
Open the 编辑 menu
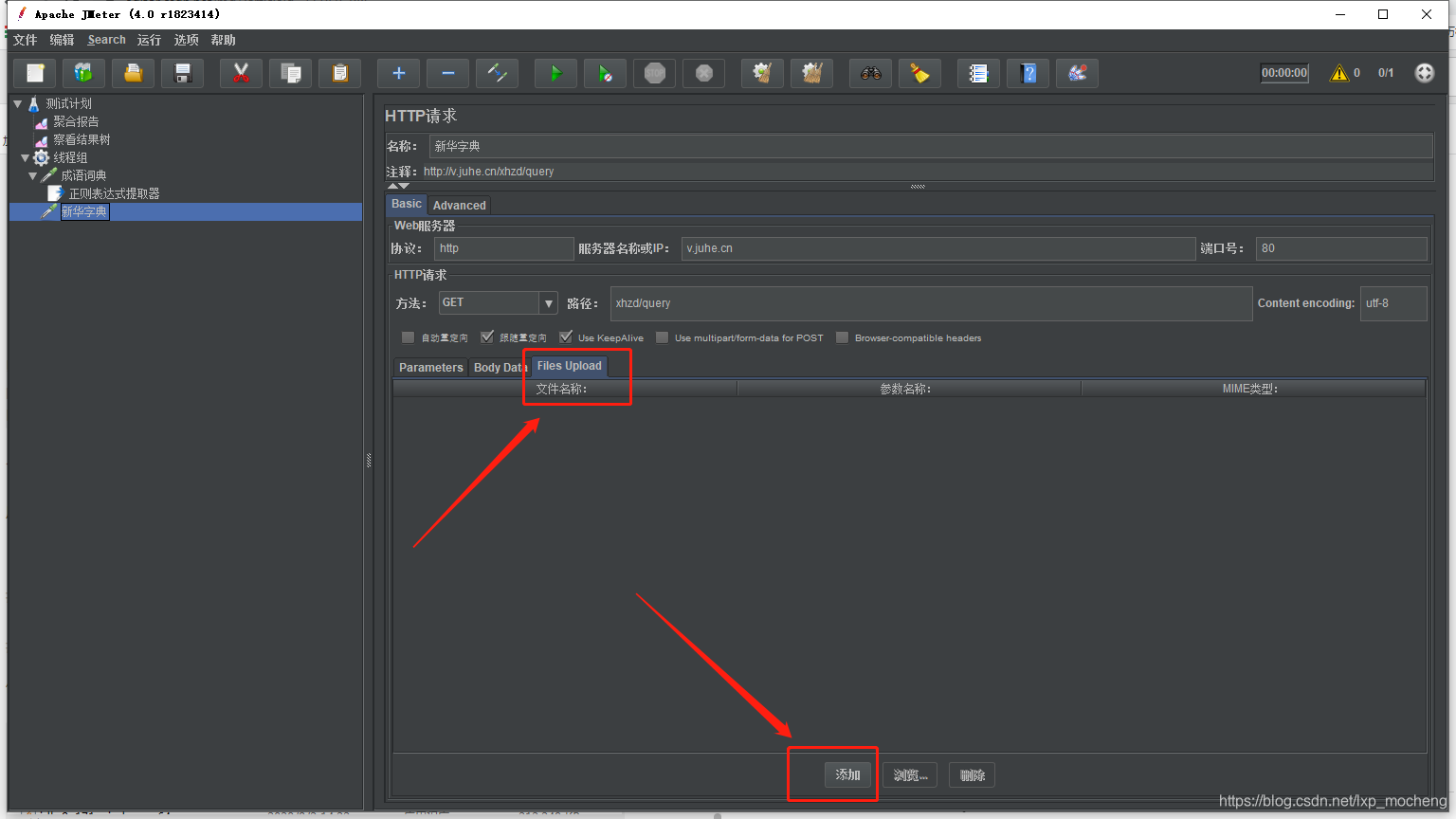pos(63,40)
